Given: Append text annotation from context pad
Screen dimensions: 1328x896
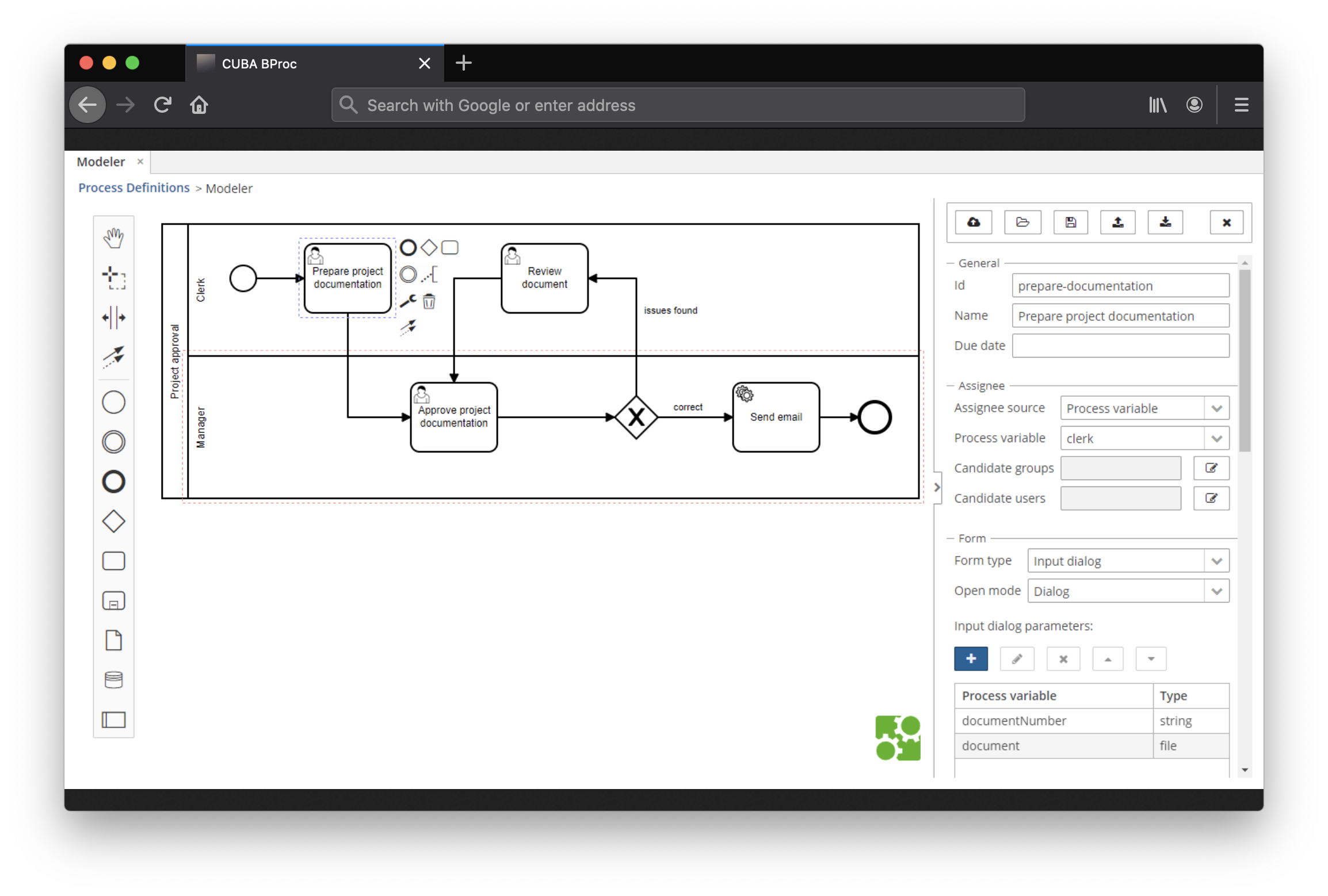Looking at the screenshot, I should (x=429, y=274).
